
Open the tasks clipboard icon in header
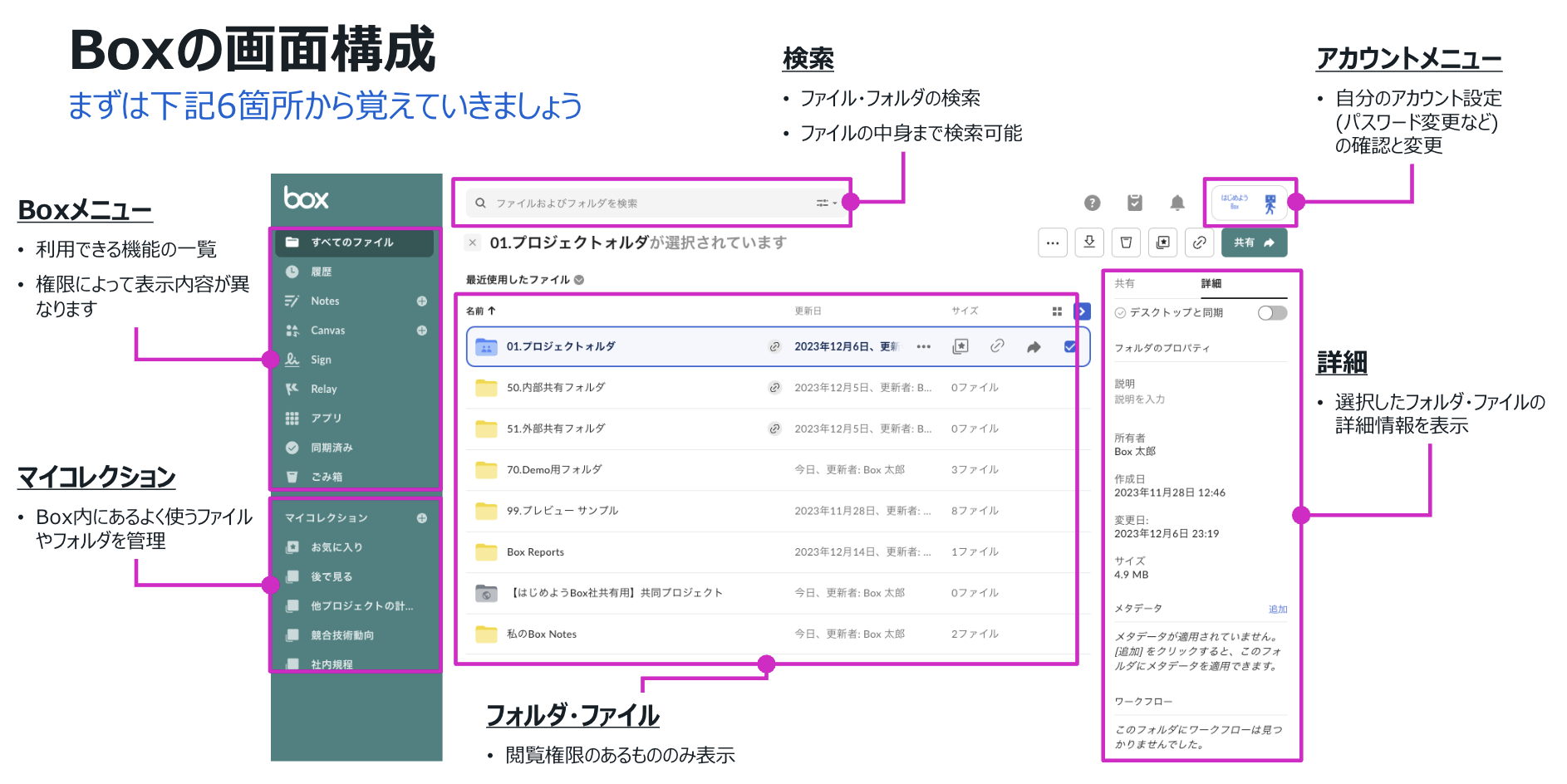point(1134,203)
